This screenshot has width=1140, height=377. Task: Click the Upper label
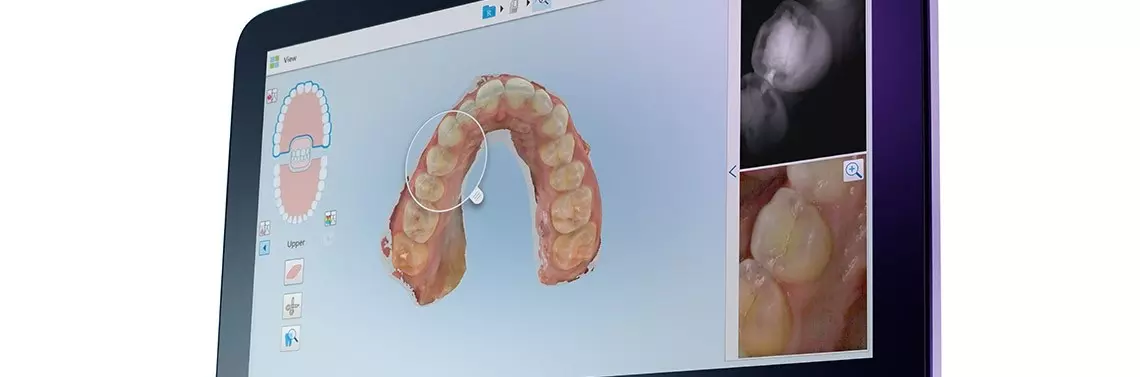tap(296, 244)
